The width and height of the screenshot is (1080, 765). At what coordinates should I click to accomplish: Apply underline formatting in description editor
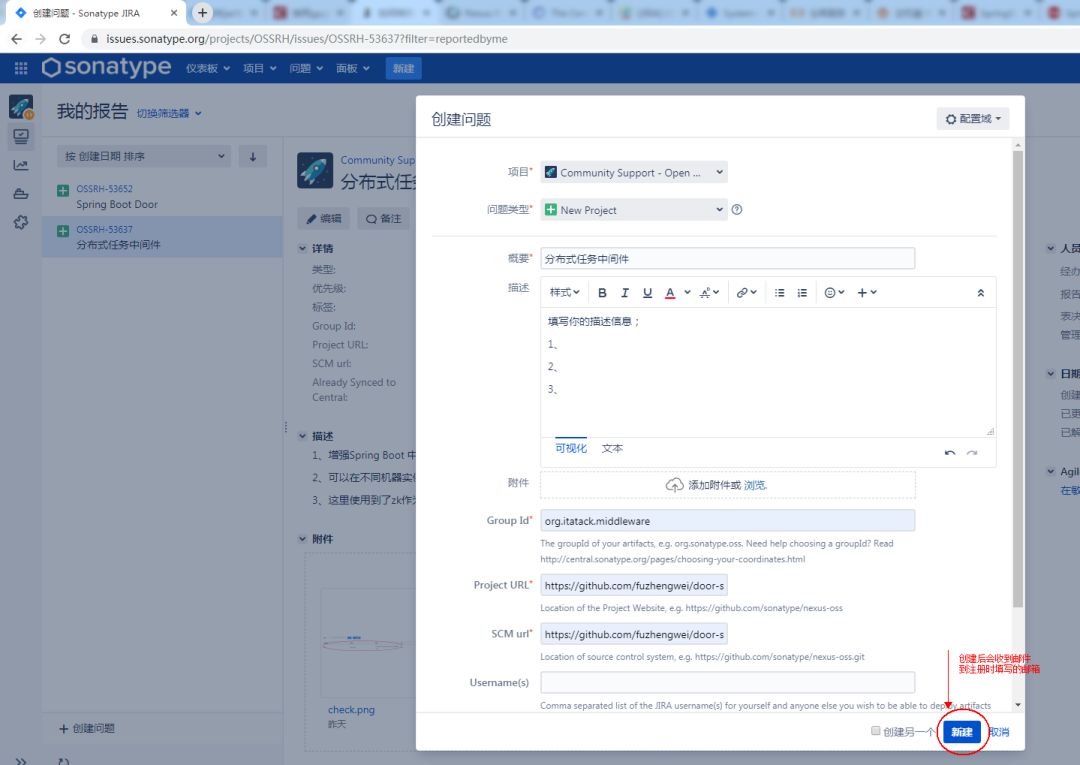click(647, 293)
